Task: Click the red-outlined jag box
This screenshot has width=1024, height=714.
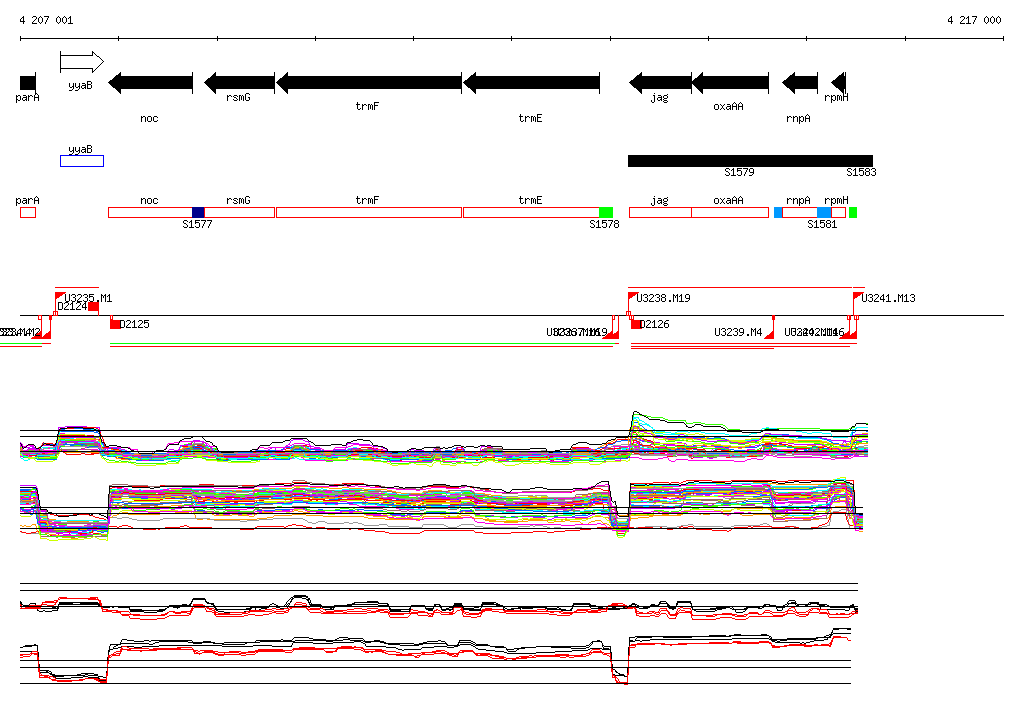Action: click(660, 212)
